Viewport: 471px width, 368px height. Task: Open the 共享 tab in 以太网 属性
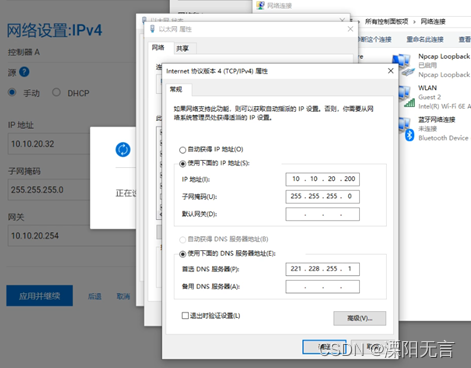pos(183,49)
